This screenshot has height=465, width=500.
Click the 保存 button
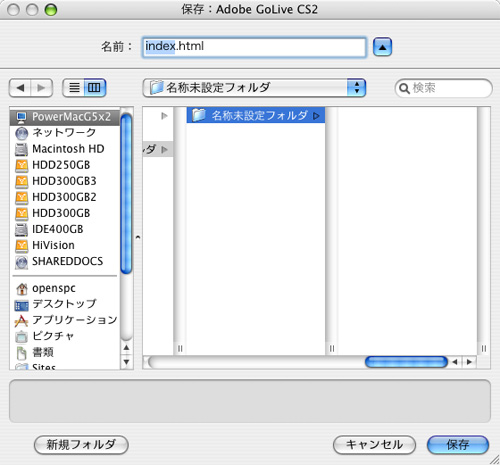[x=458, y=445]
